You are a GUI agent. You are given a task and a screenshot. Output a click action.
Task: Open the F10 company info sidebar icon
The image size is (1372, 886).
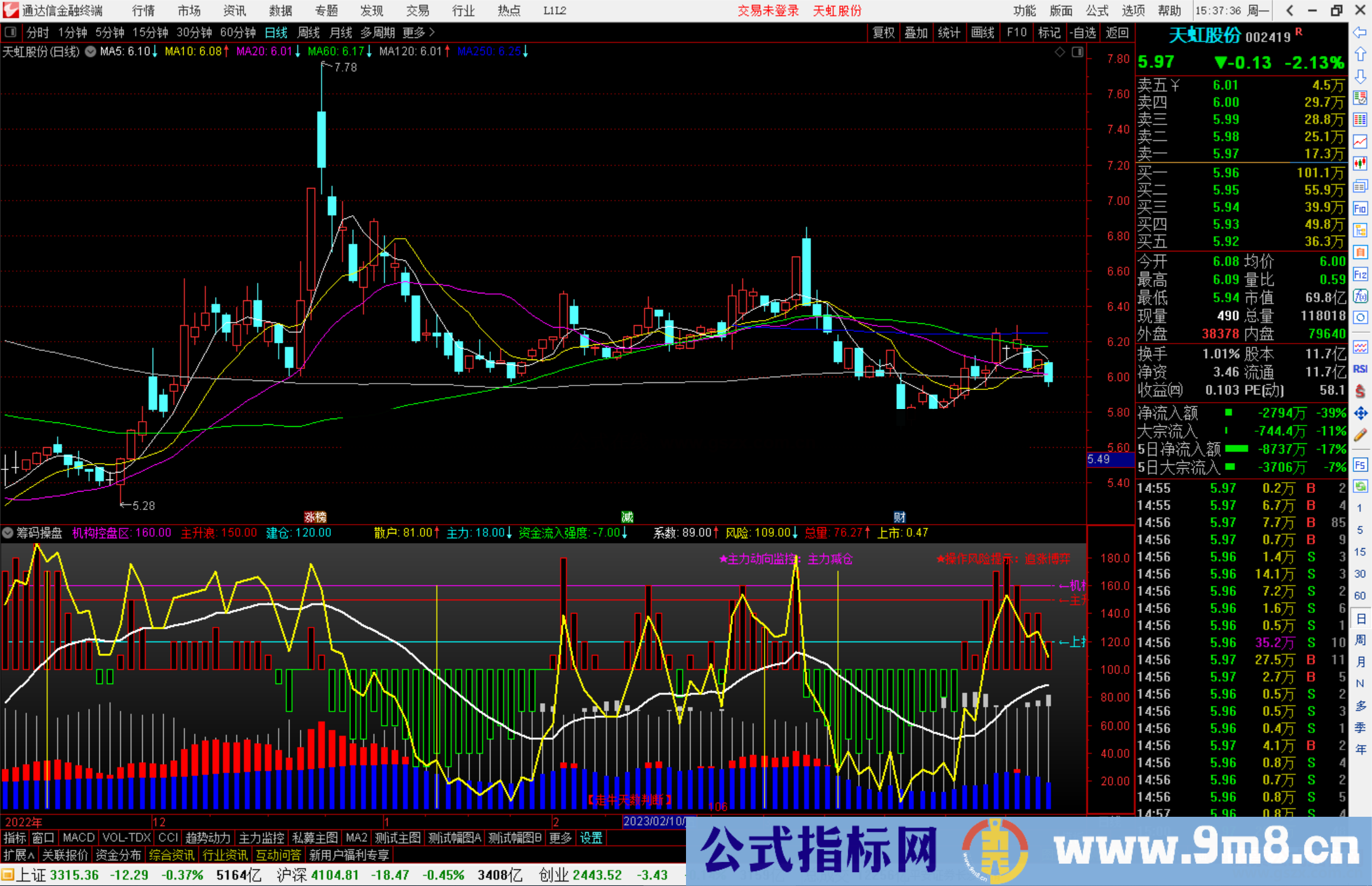click(1360, 209)
